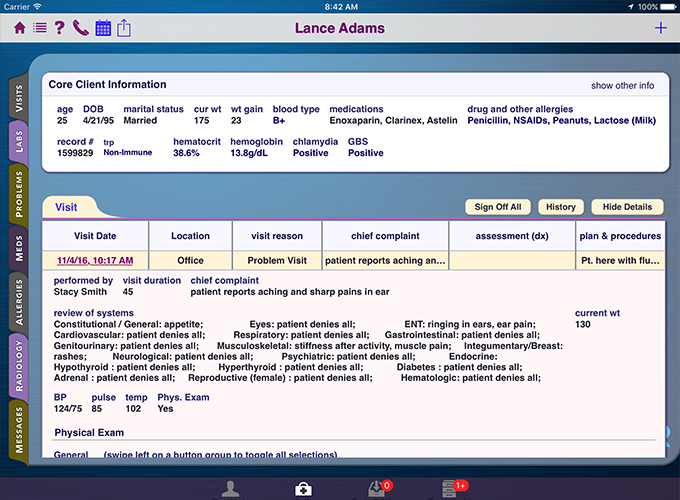Tap the share export icon
This screenshot has height=500, width=680.
pyautogui.click(x=124, y=28)
